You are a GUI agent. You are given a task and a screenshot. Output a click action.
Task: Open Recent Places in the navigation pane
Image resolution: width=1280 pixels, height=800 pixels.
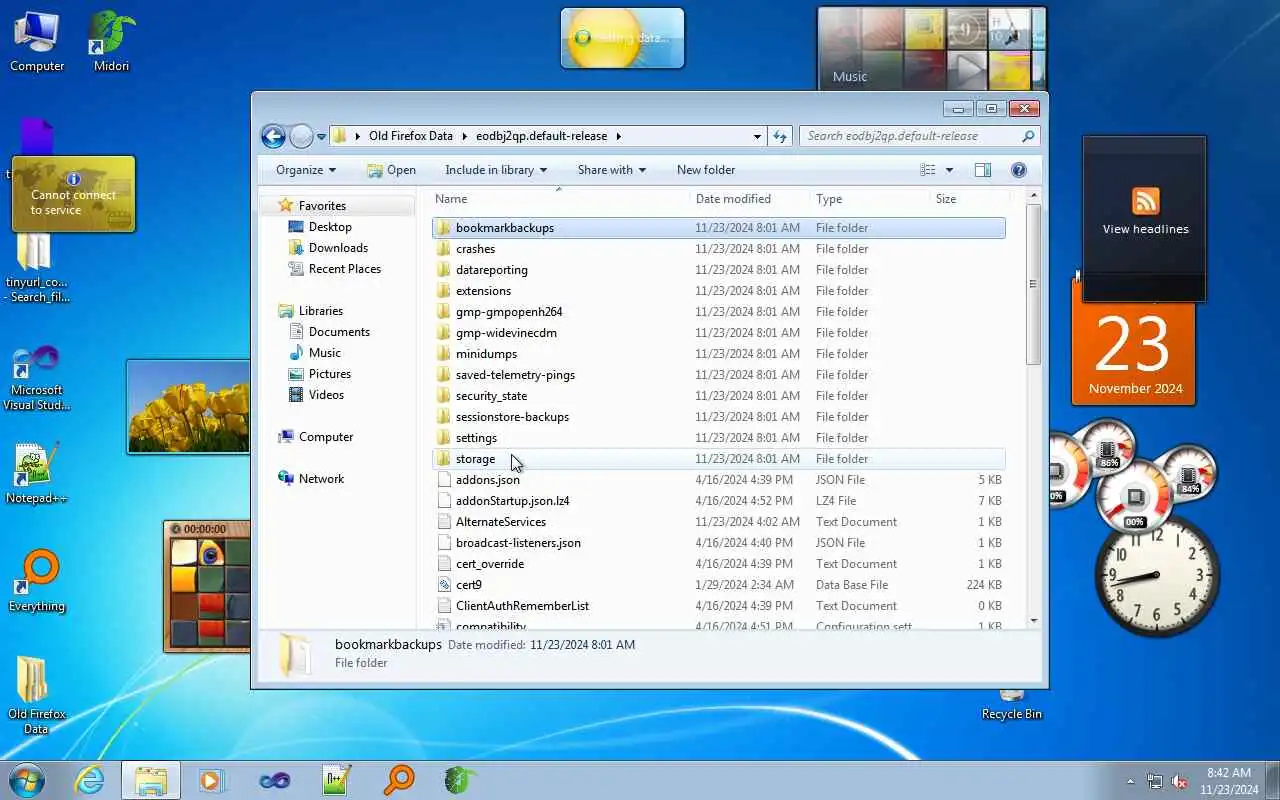coord(344,269)
